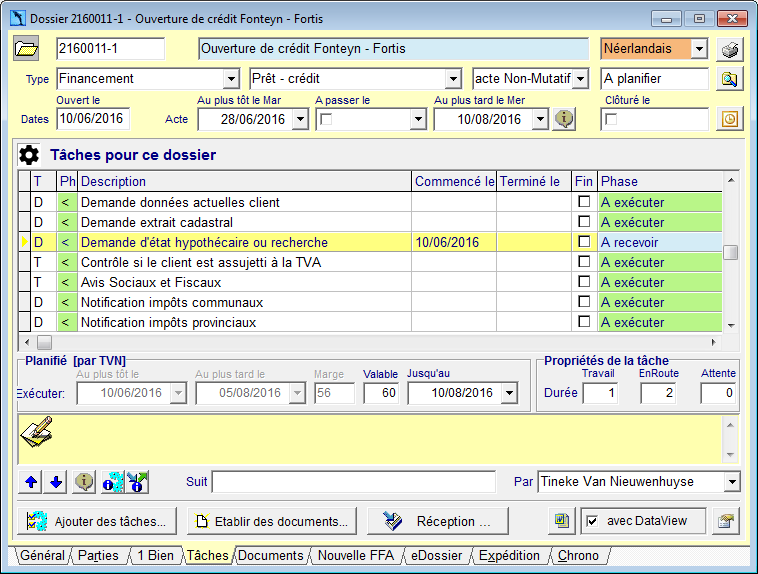758x574 pixels.
Task: Click the notepad pencil icon in notes area
Action: [37, 432]
